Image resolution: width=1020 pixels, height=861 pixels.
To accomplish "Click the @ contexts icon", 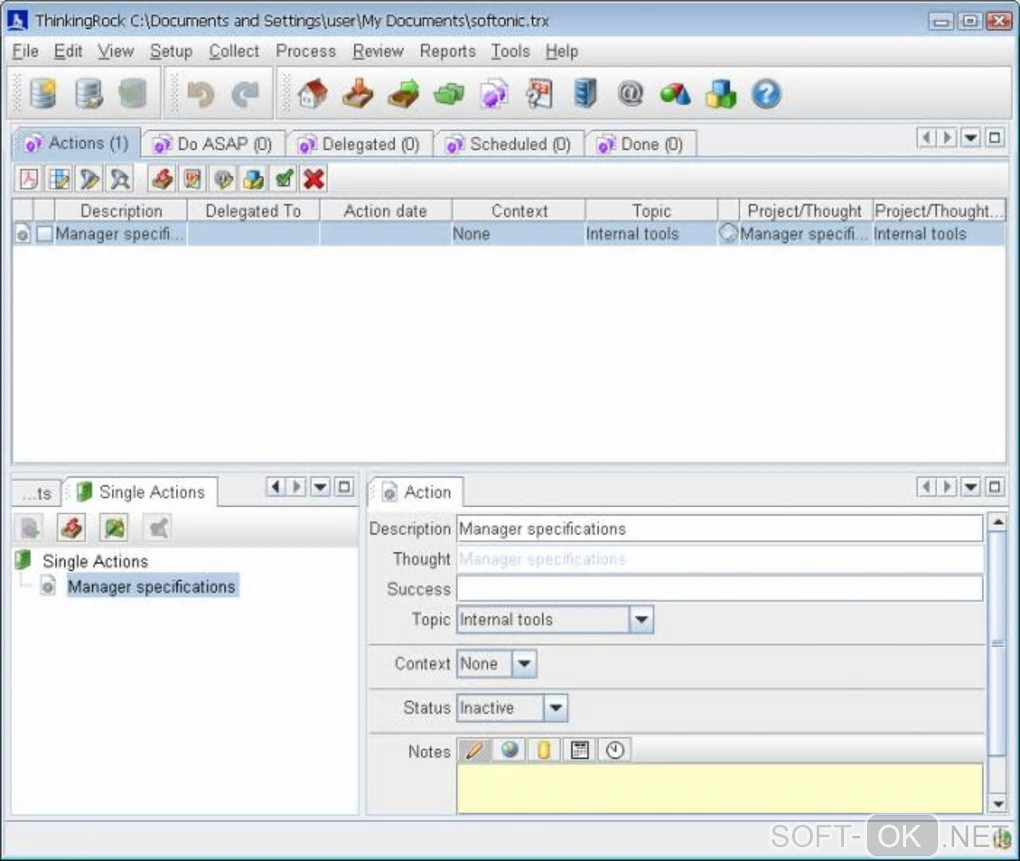I will click(x=630, y=94).
